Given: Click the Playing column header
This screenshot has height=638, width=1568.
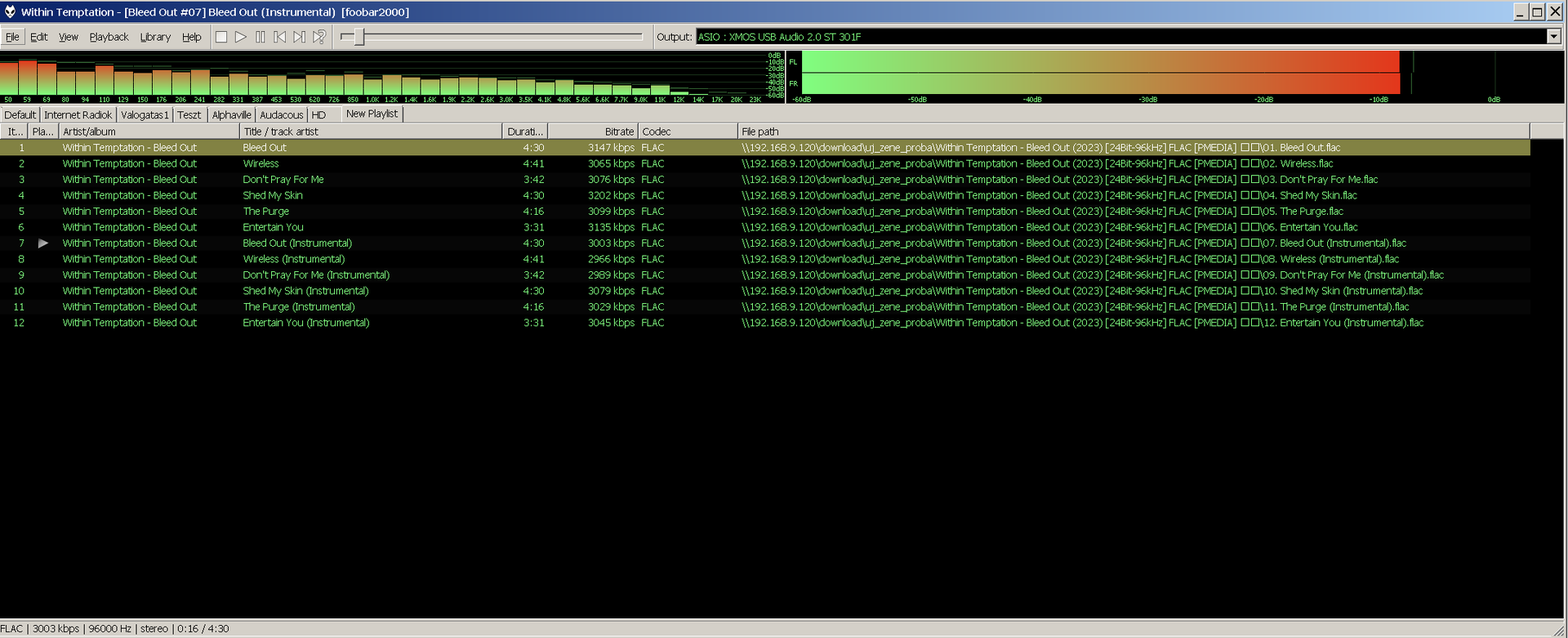Looking at the screenshot, I should [43, 132].
